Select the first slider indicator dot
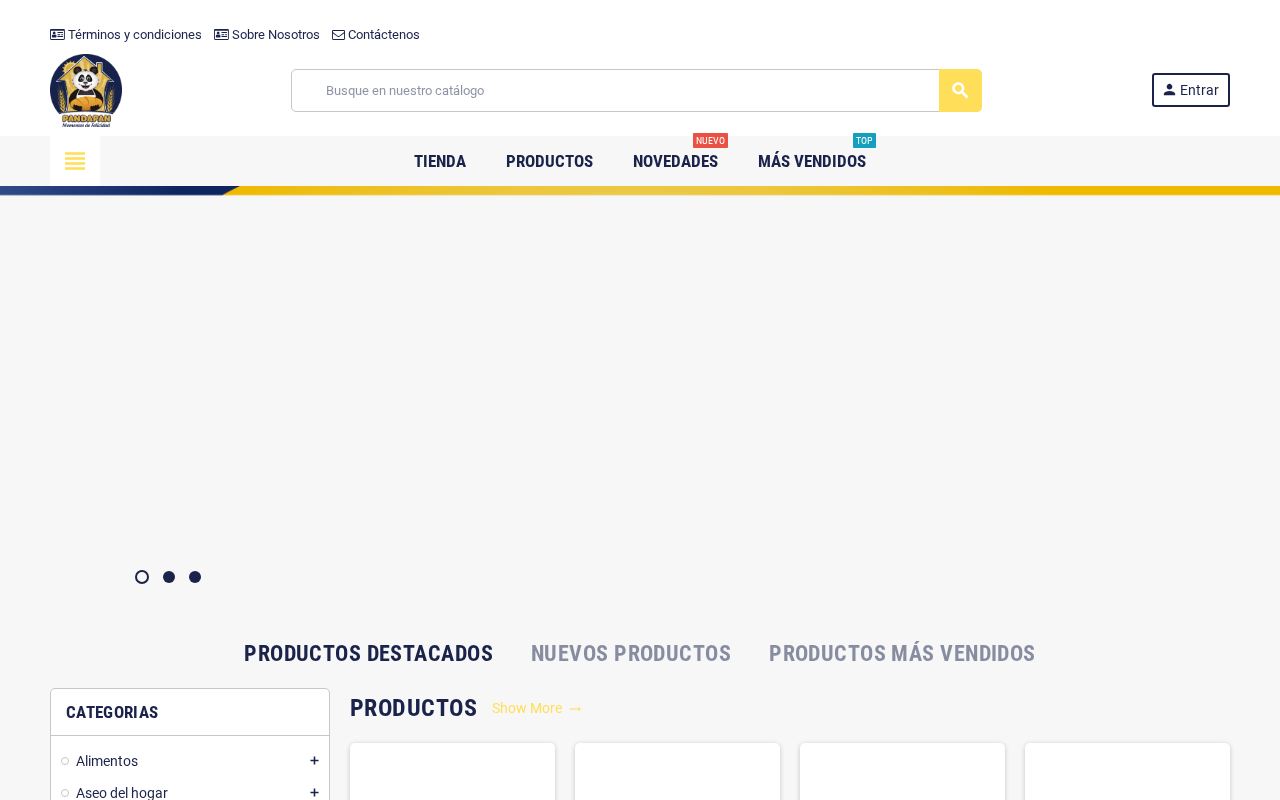The width and height of the screenshot is (1280, 800). point(142,577)
